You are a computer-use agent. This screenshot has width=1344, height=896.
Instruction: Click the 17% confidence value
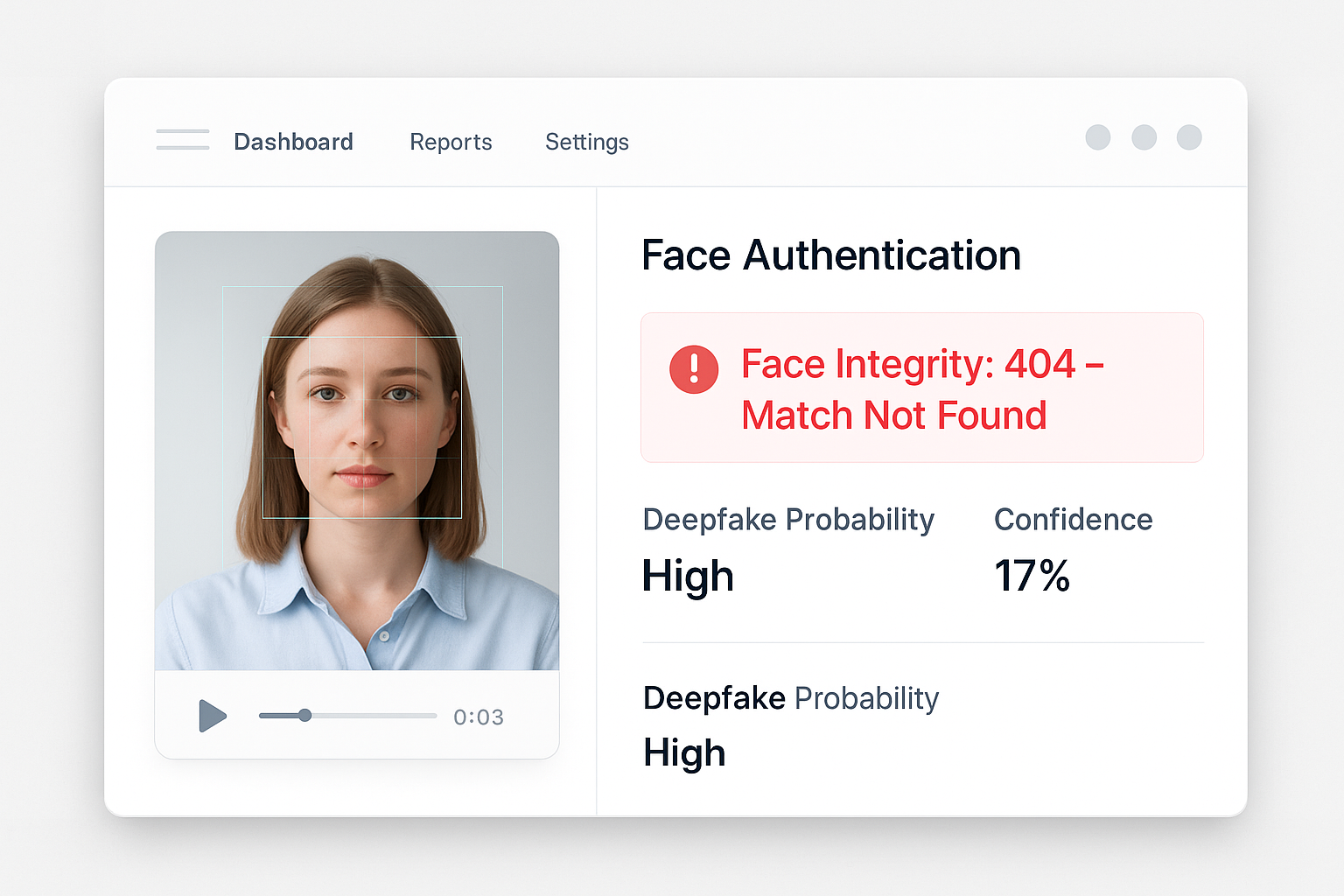pyautogui.click(x=1032, y=577)
